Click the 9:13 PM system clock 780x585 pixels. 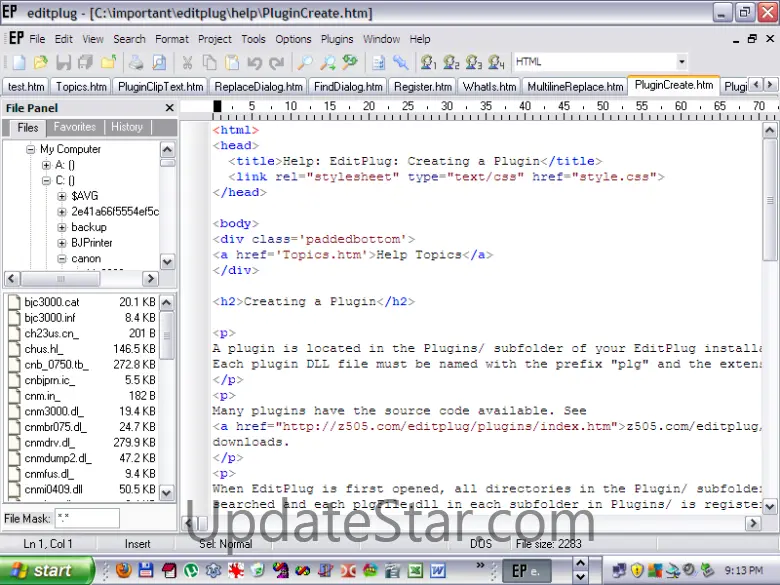(744, 570)
